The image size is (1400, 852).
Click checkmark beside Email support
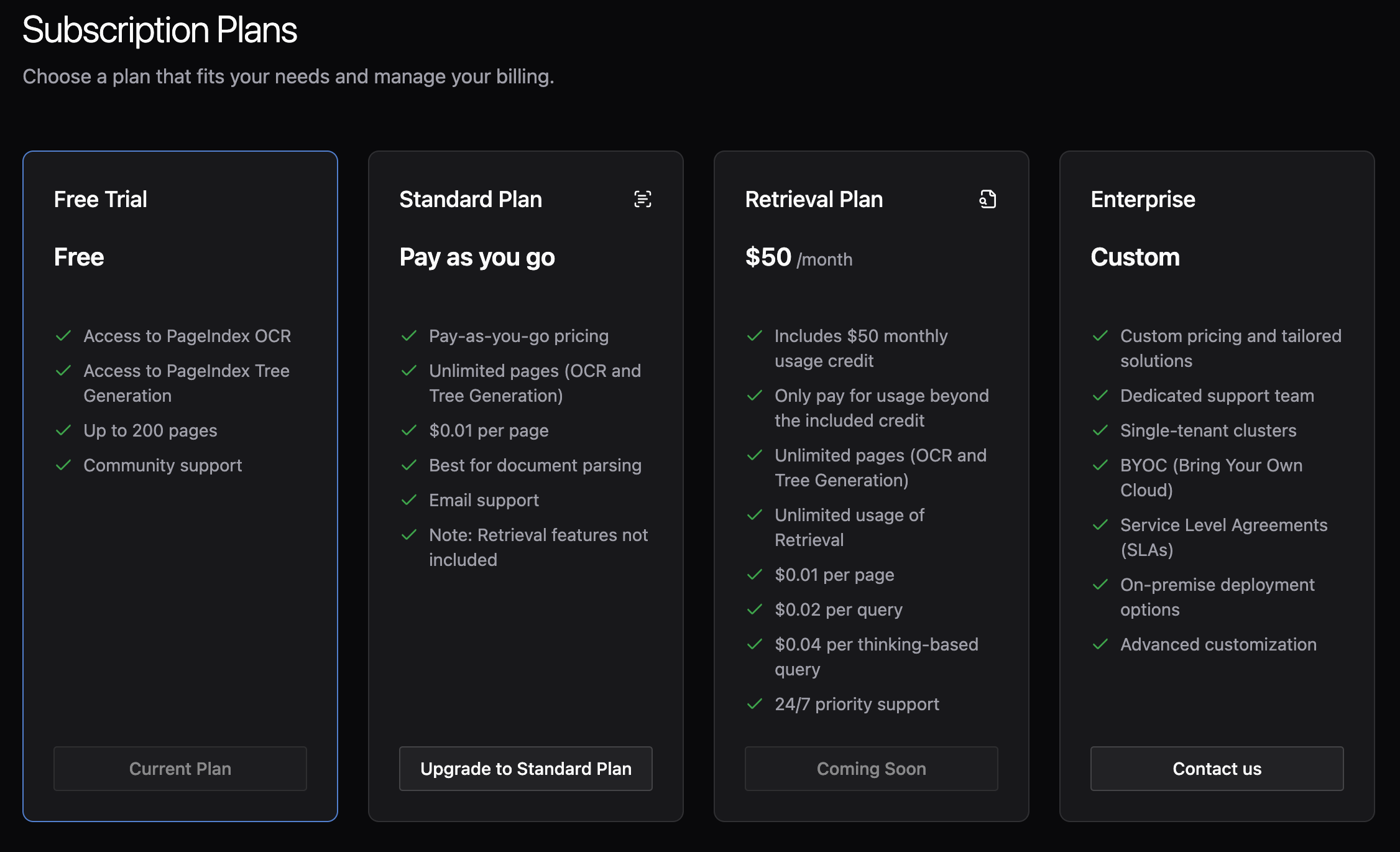pos(409,500)
